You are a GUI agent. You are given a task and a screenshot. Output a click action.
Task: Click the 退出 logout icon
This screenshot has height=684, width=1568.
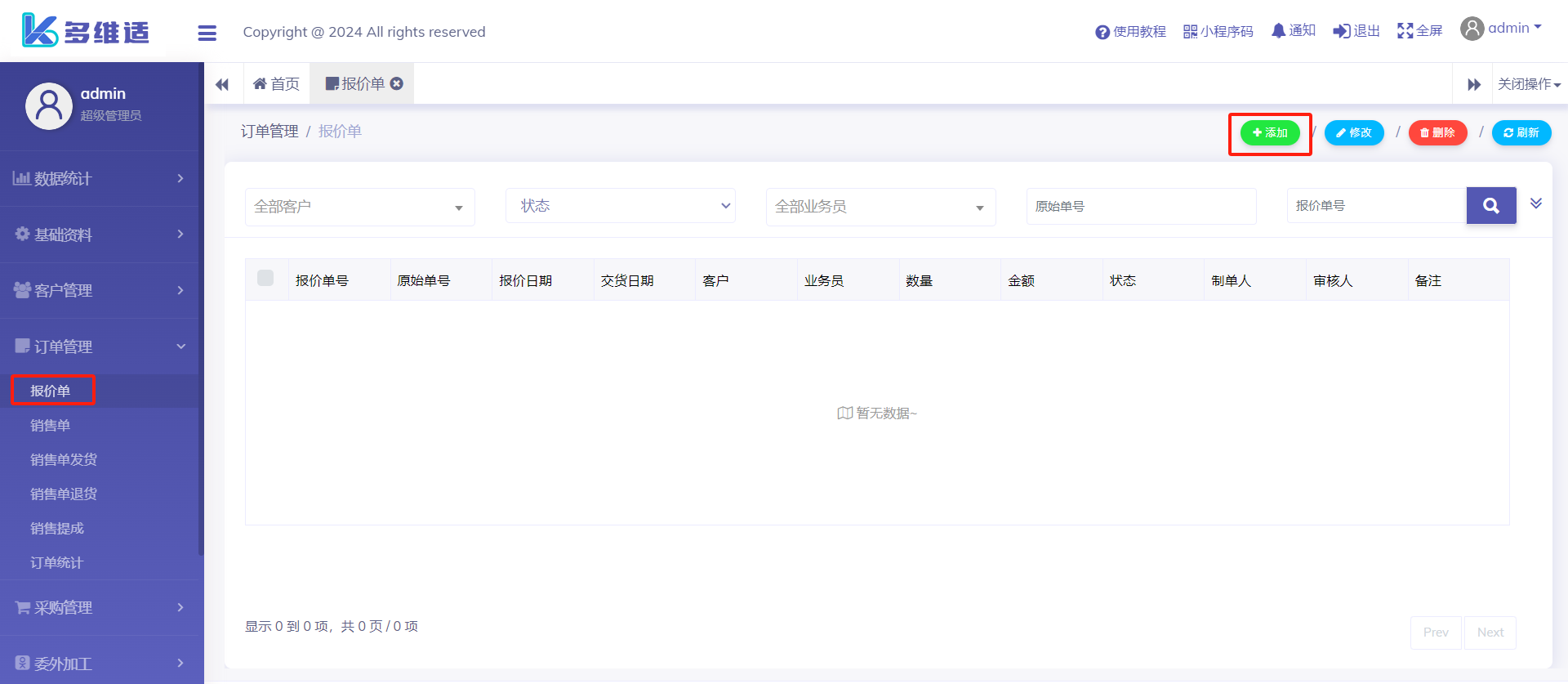coord(1341,31)
